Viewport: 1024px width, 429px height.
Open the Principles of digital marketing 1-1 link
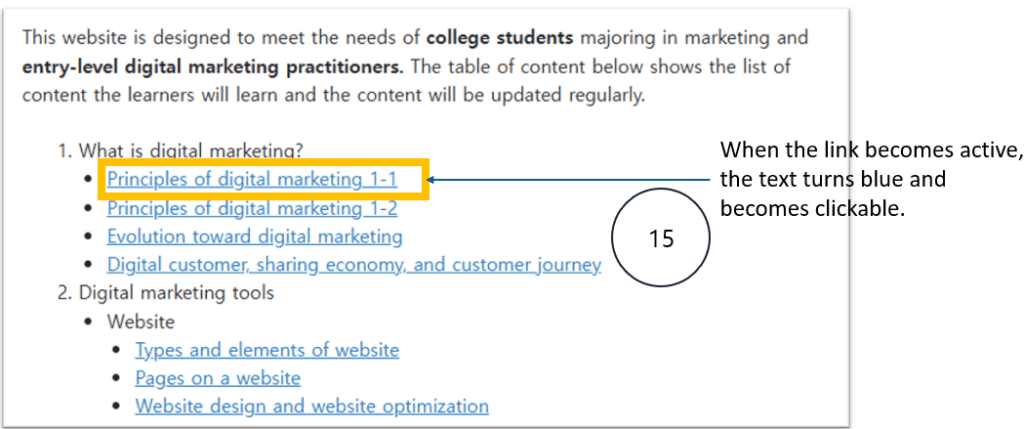coord(252,180)
